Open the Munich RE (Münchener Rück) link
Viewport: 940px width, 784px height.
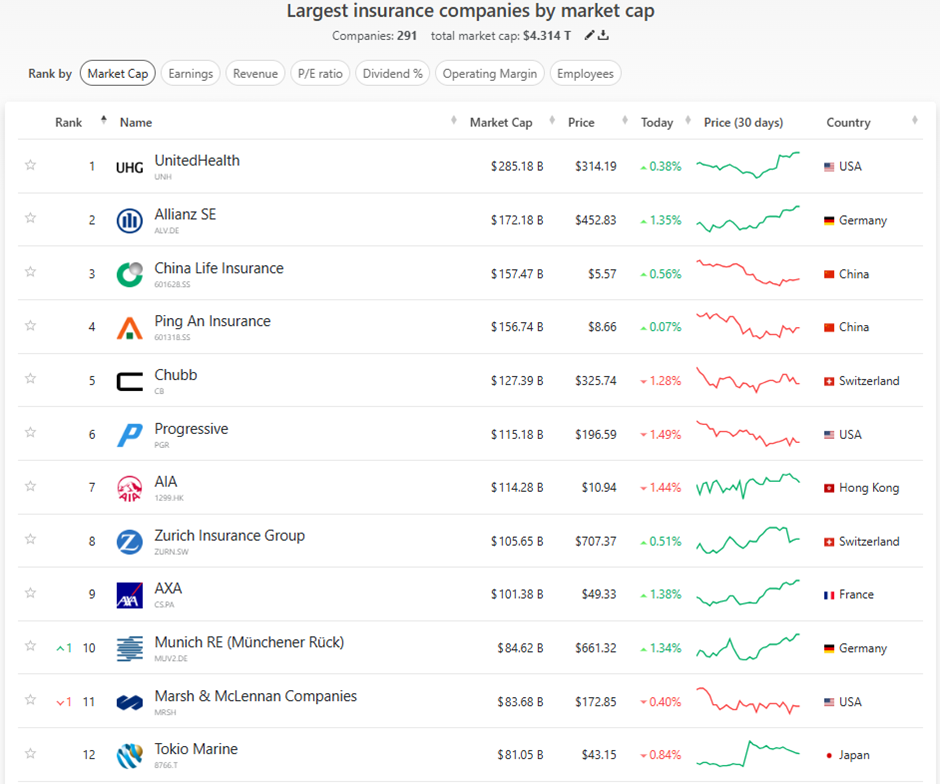[249, 643]
